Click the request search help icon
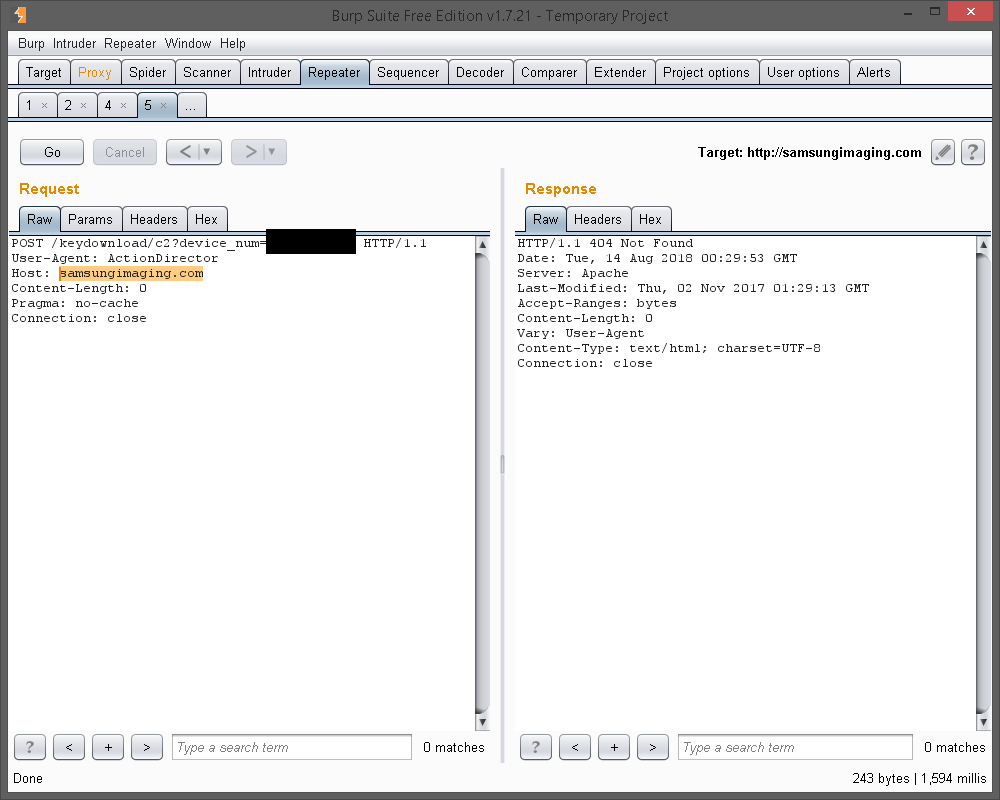This screenshot has width=1000, height=800. (x=30, y=747)
